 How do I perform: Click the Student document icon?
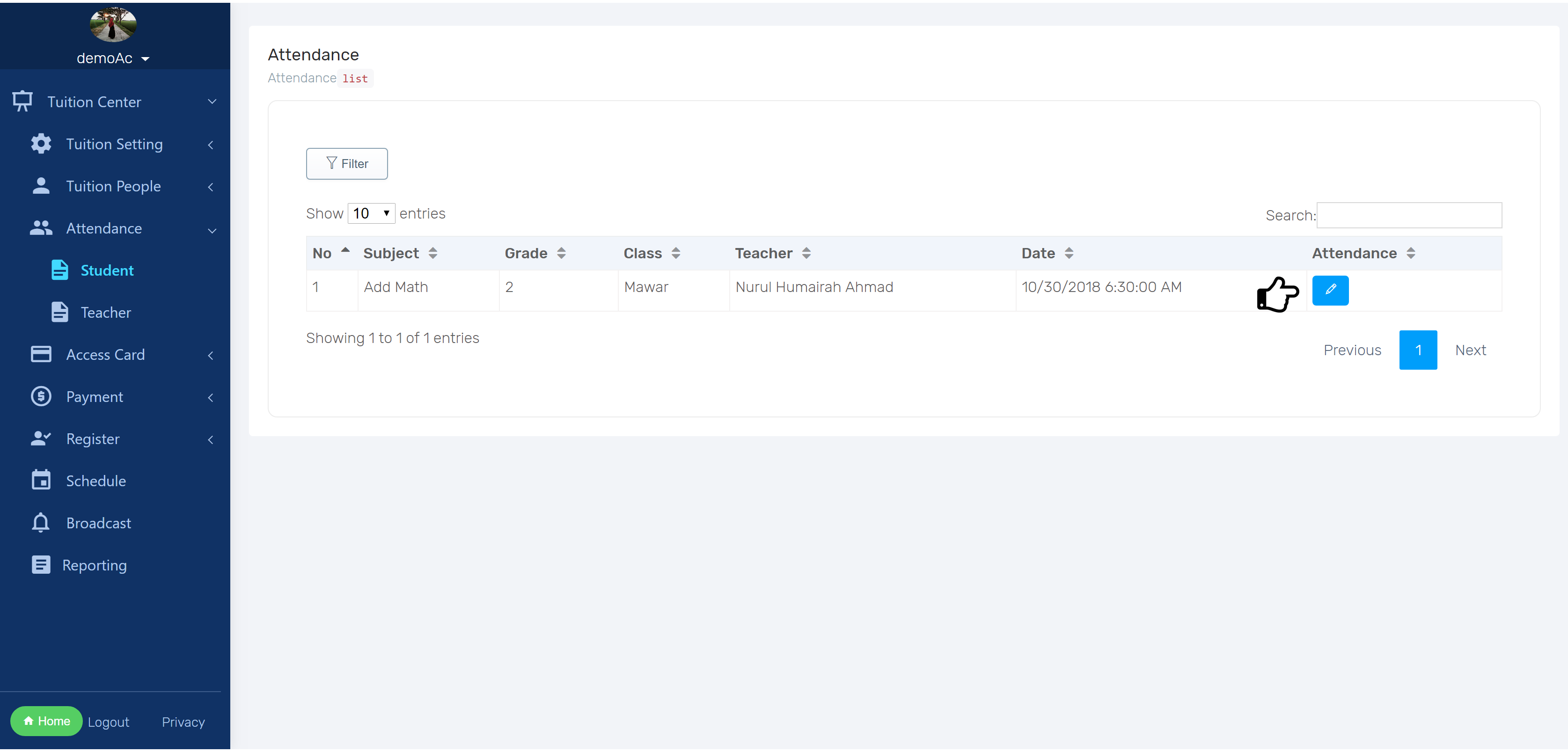(x=59, y=270)
